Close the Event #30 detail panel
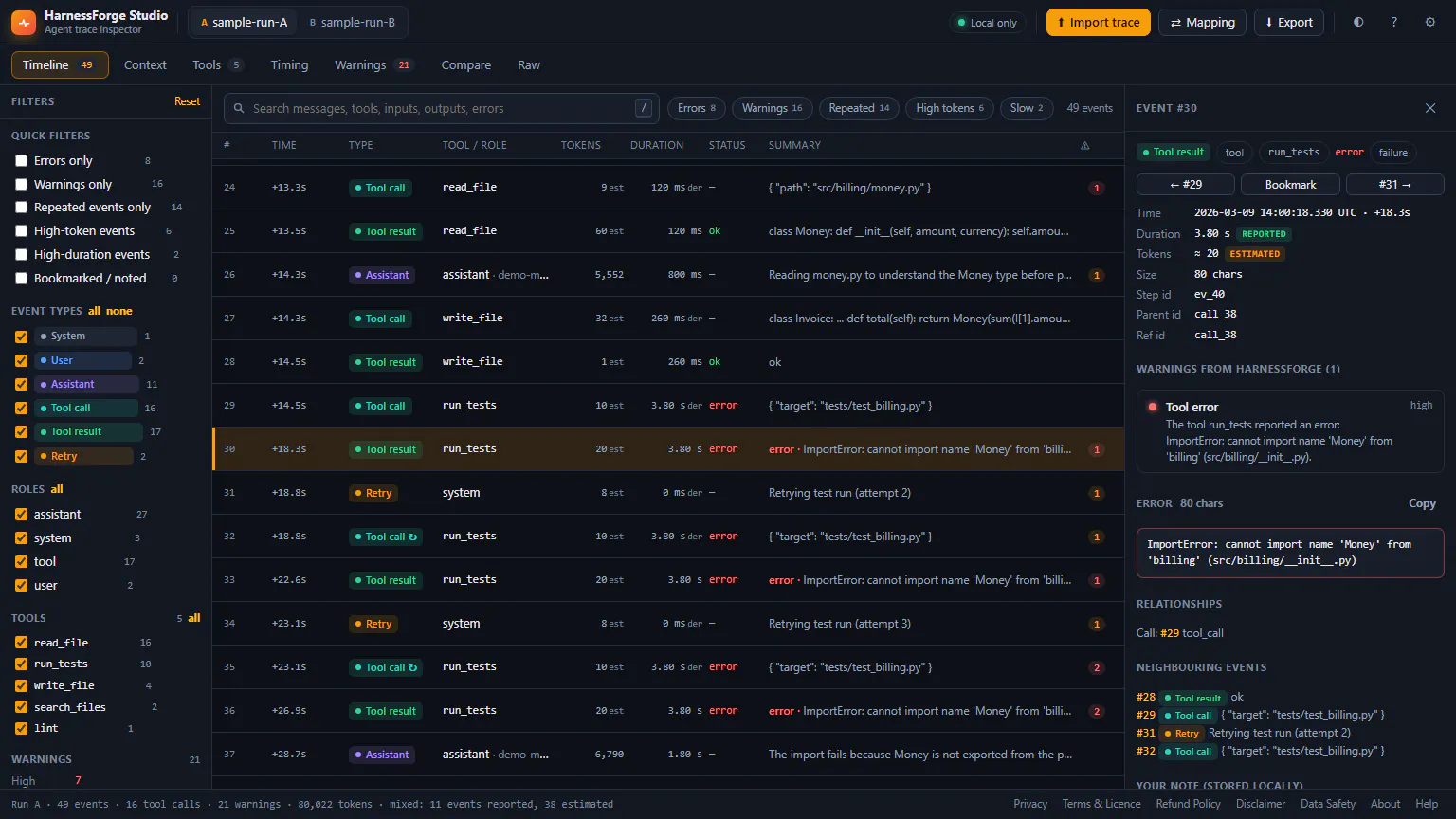This screenshot has height=819, width=1456. [1430, 108]
